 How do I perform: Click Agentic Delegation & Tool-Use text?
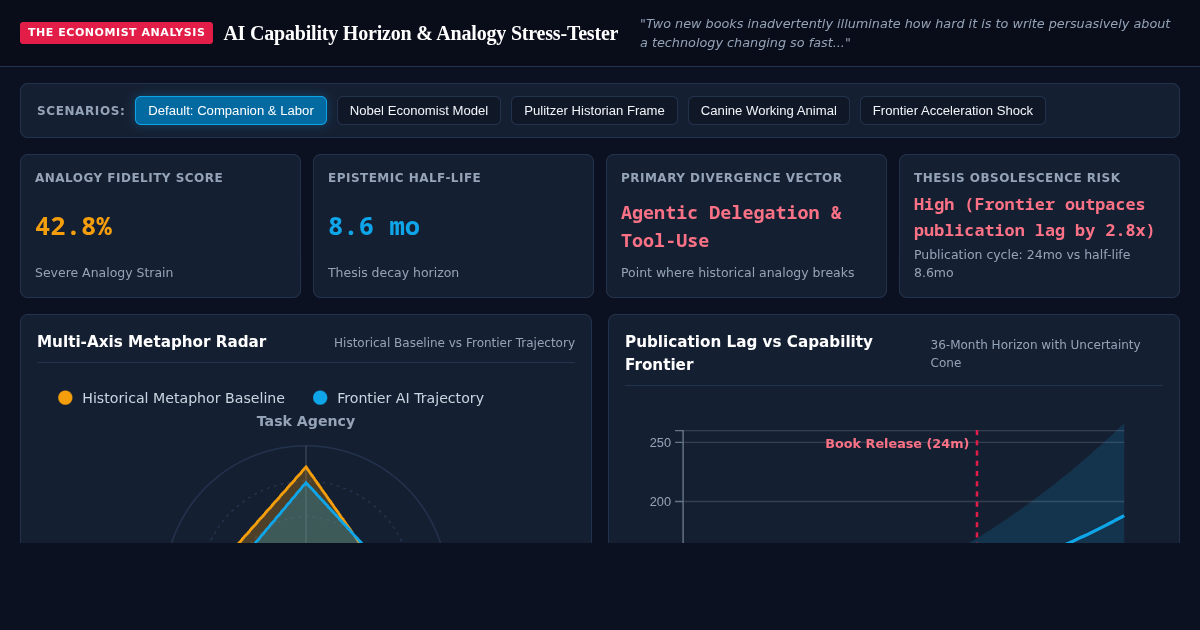coord(731,227)
